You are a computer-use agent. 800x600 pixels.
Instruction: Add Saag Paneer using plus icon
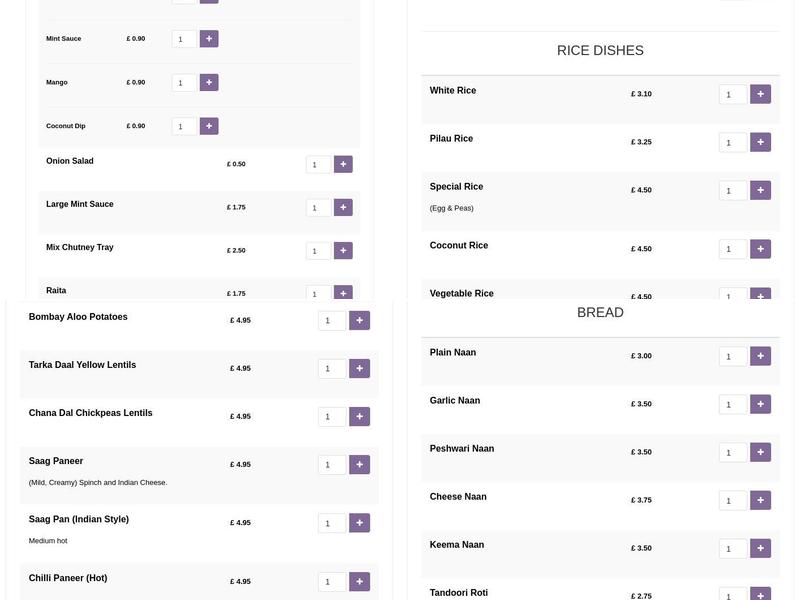(360, 464)
